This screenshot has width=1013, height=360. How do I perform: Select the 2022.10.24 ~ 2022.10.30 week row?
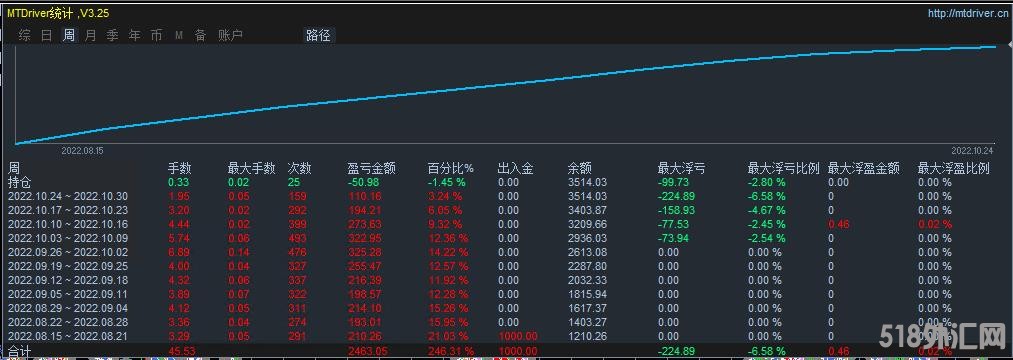[506, 196]
